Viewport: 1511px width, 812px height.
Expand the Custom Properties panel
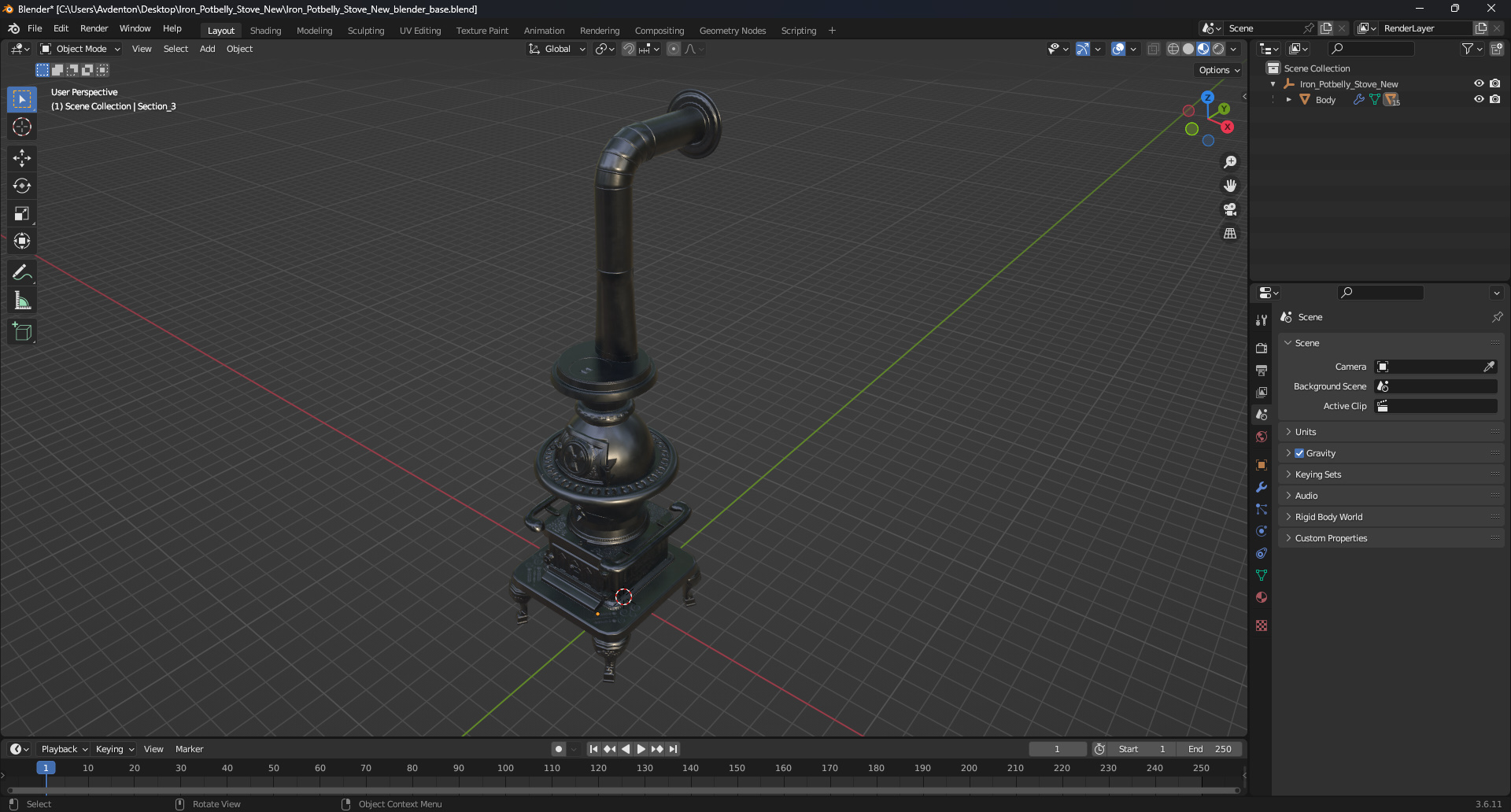1391,538
